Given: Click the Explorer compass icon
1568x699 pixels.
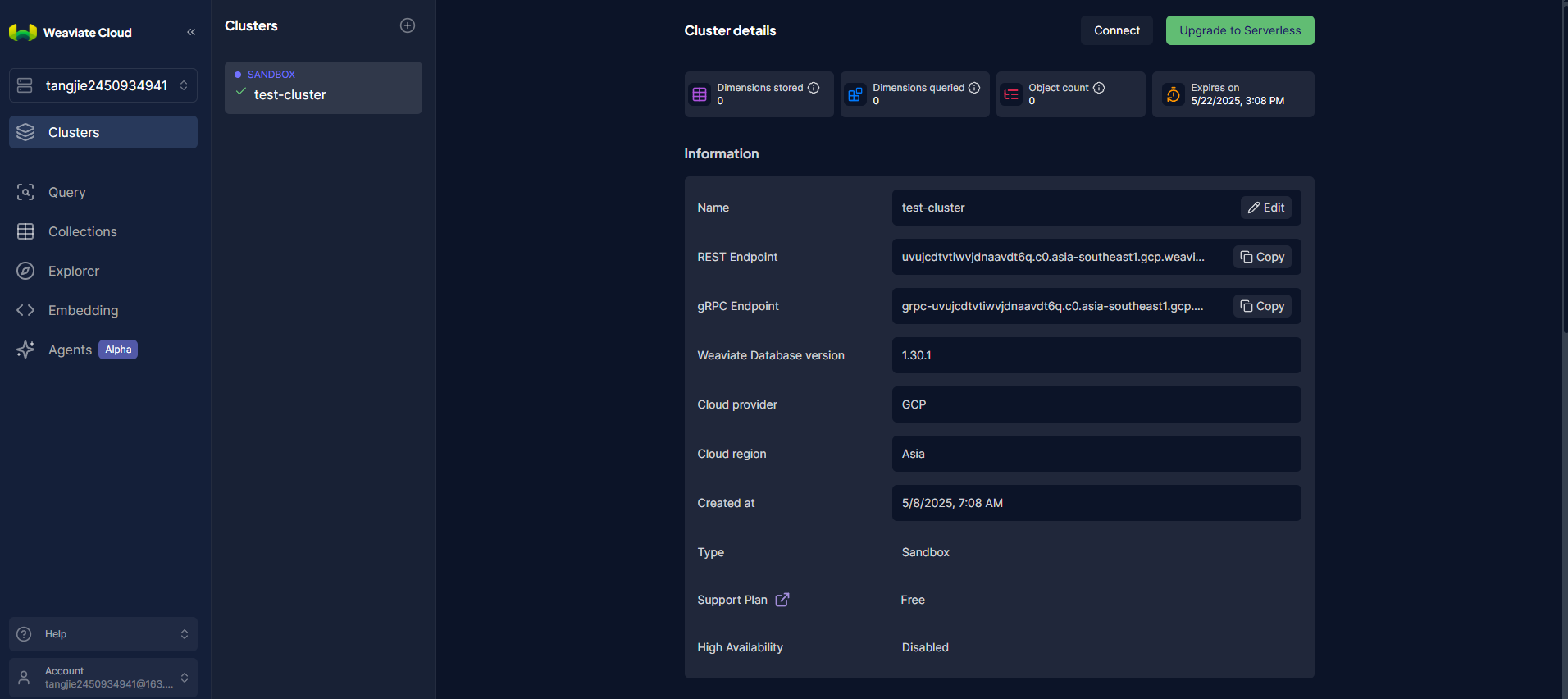Looking at the screenshot, I should coord(25,271).
